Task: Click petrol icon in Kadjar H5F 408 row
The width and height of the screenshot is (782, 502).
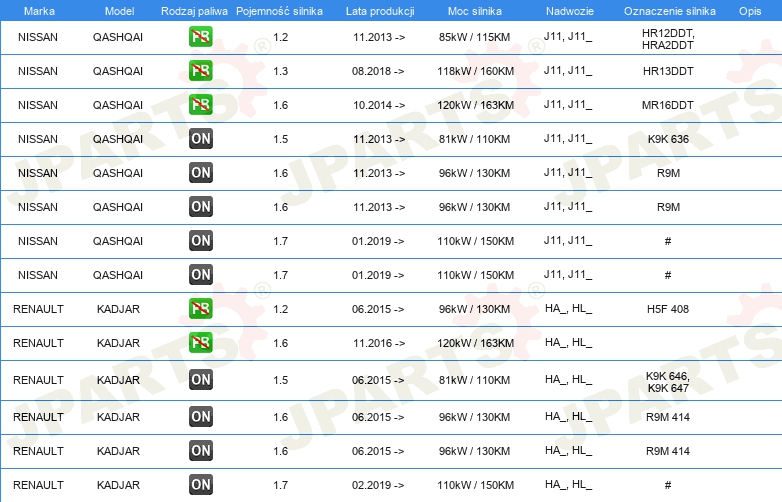Action: click(x=200, y=309)
